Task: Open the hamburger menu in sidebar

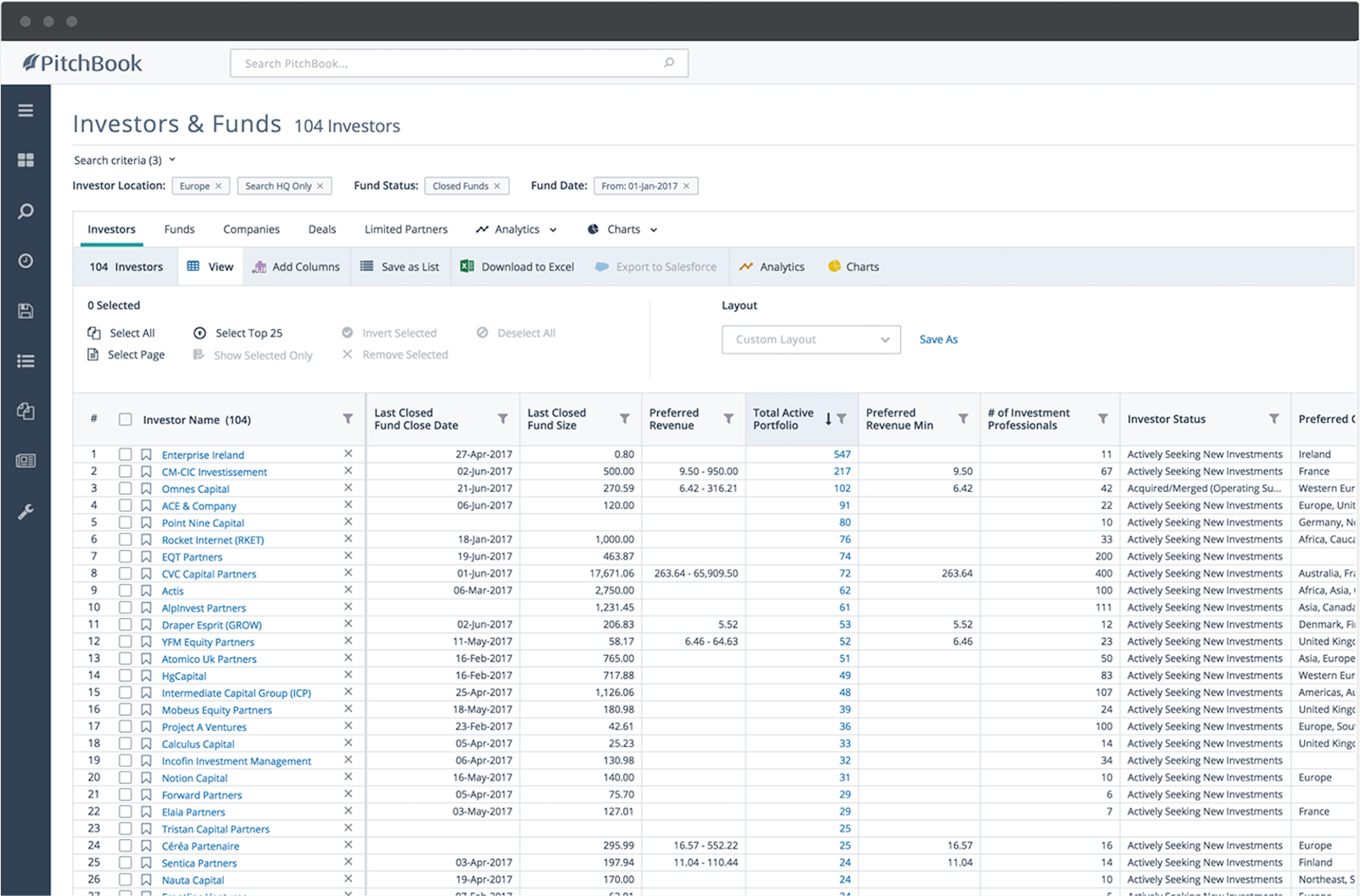Action: click(x=25, y=111)
